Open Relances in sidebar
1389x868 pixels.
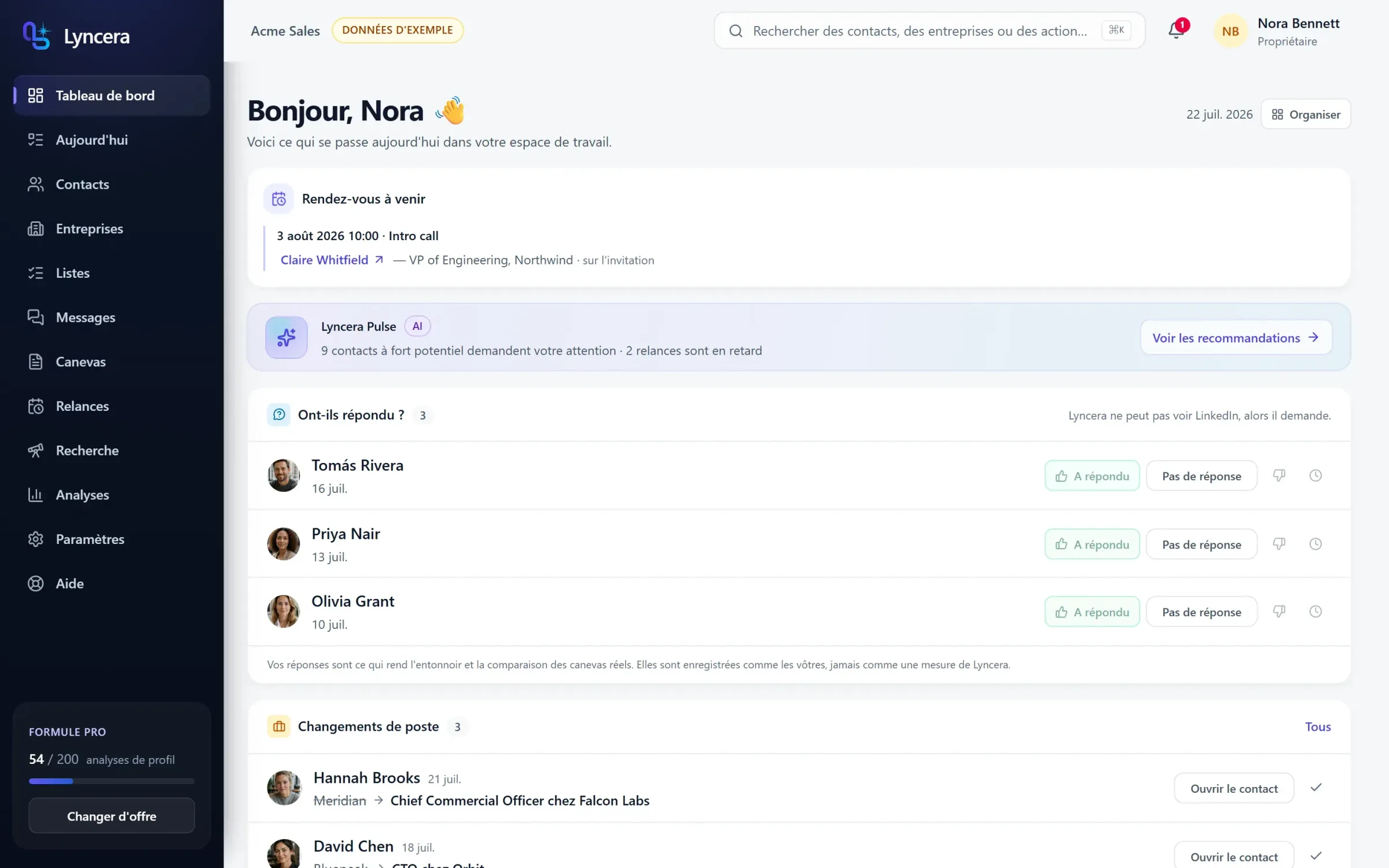coord(112,406)
